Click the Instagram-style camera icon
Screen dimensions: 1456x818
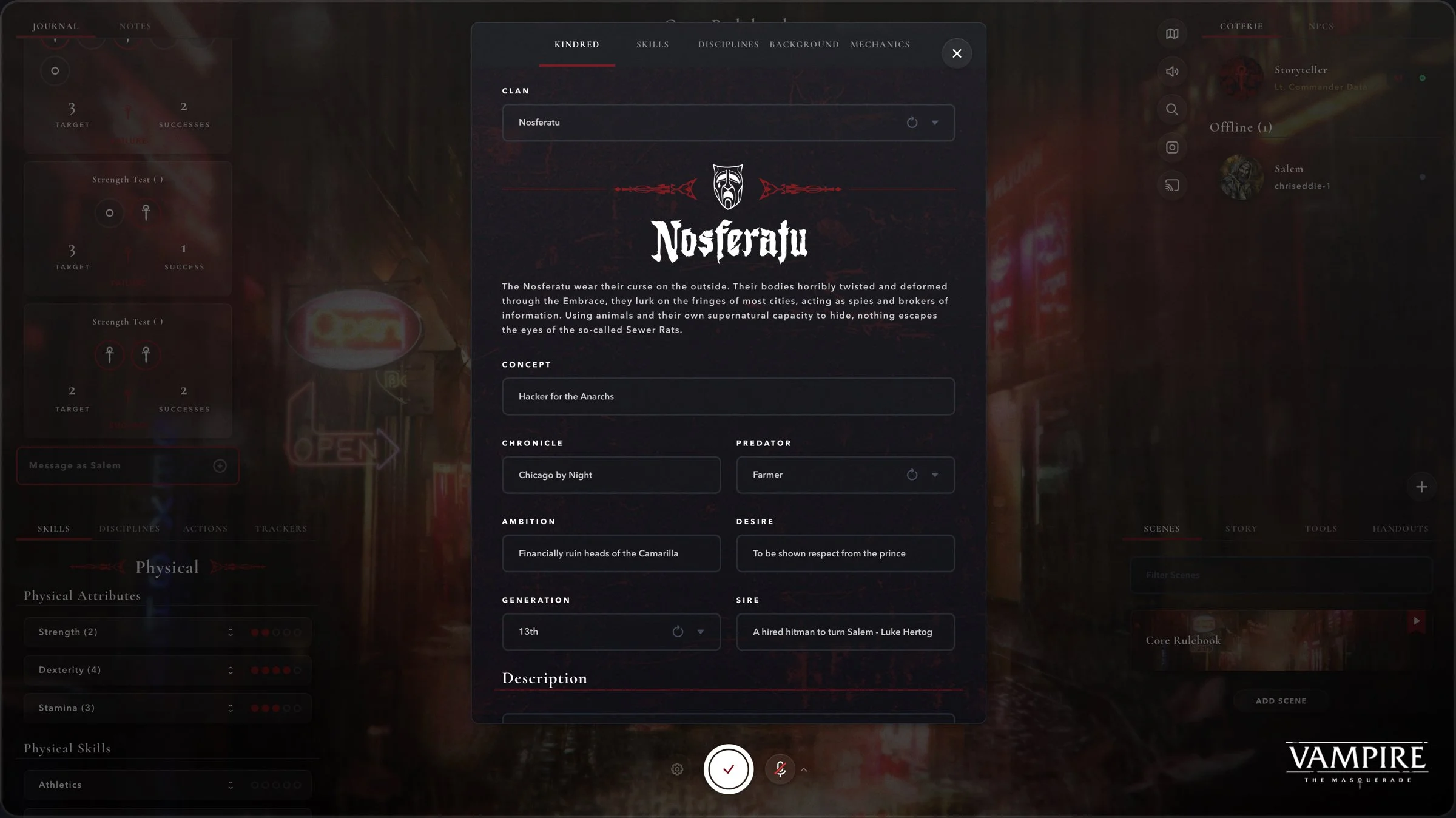(x=1172, y=147)
